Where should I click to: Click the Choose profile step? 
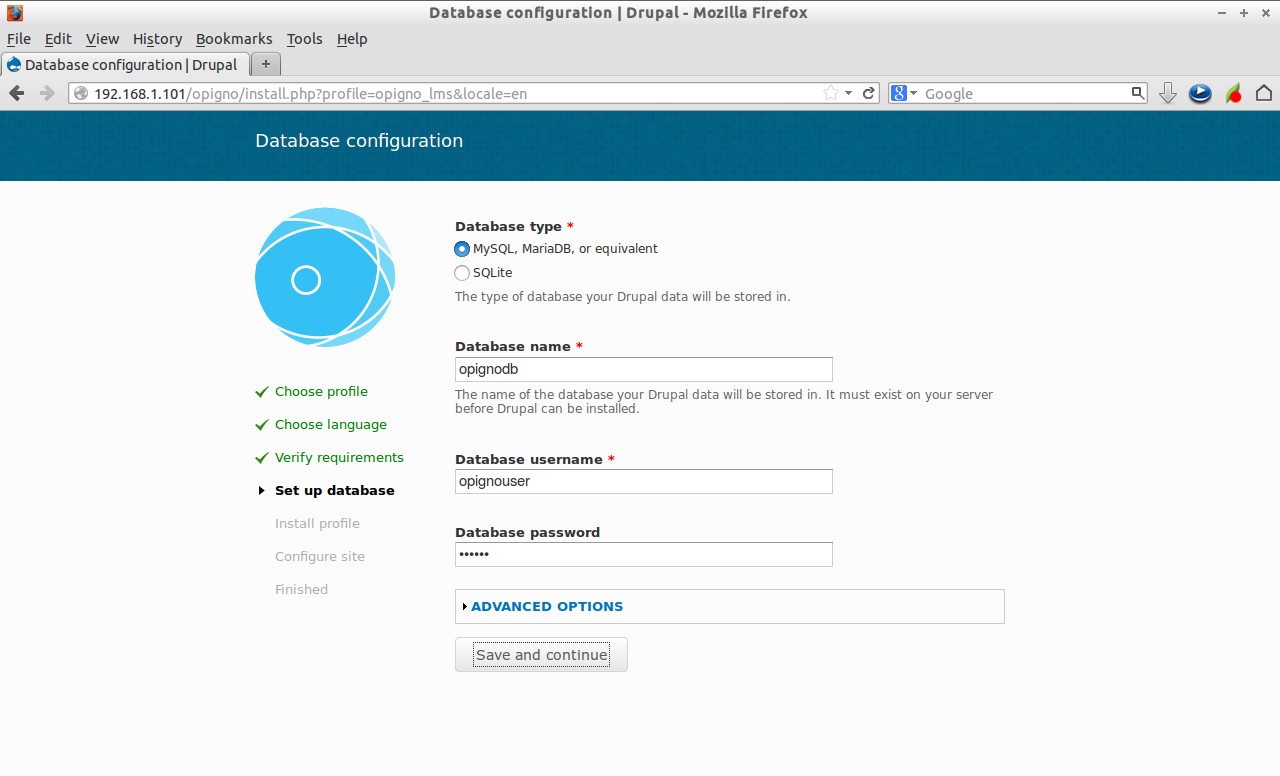321,391
